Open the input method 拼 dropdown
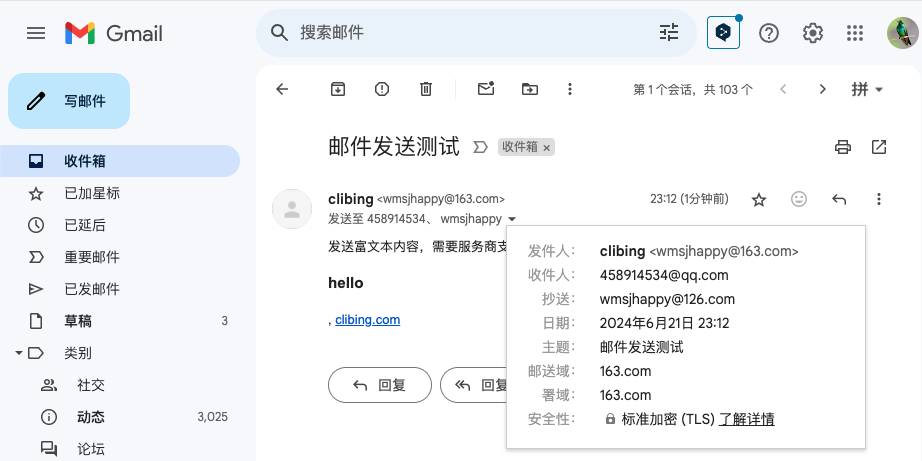Viewport: 922px width, 461px height. (867, 89)
